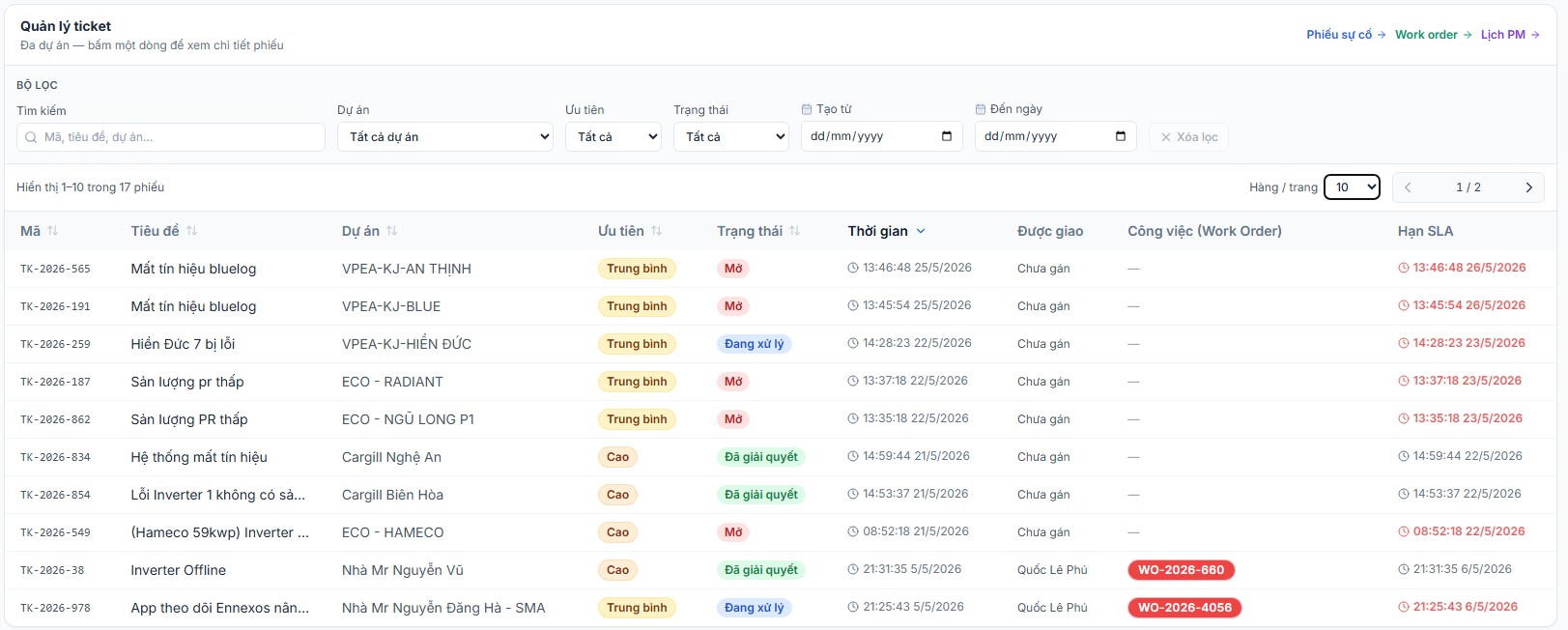
Task: Open ticket TK-2026-978
Action: point(55,608)
